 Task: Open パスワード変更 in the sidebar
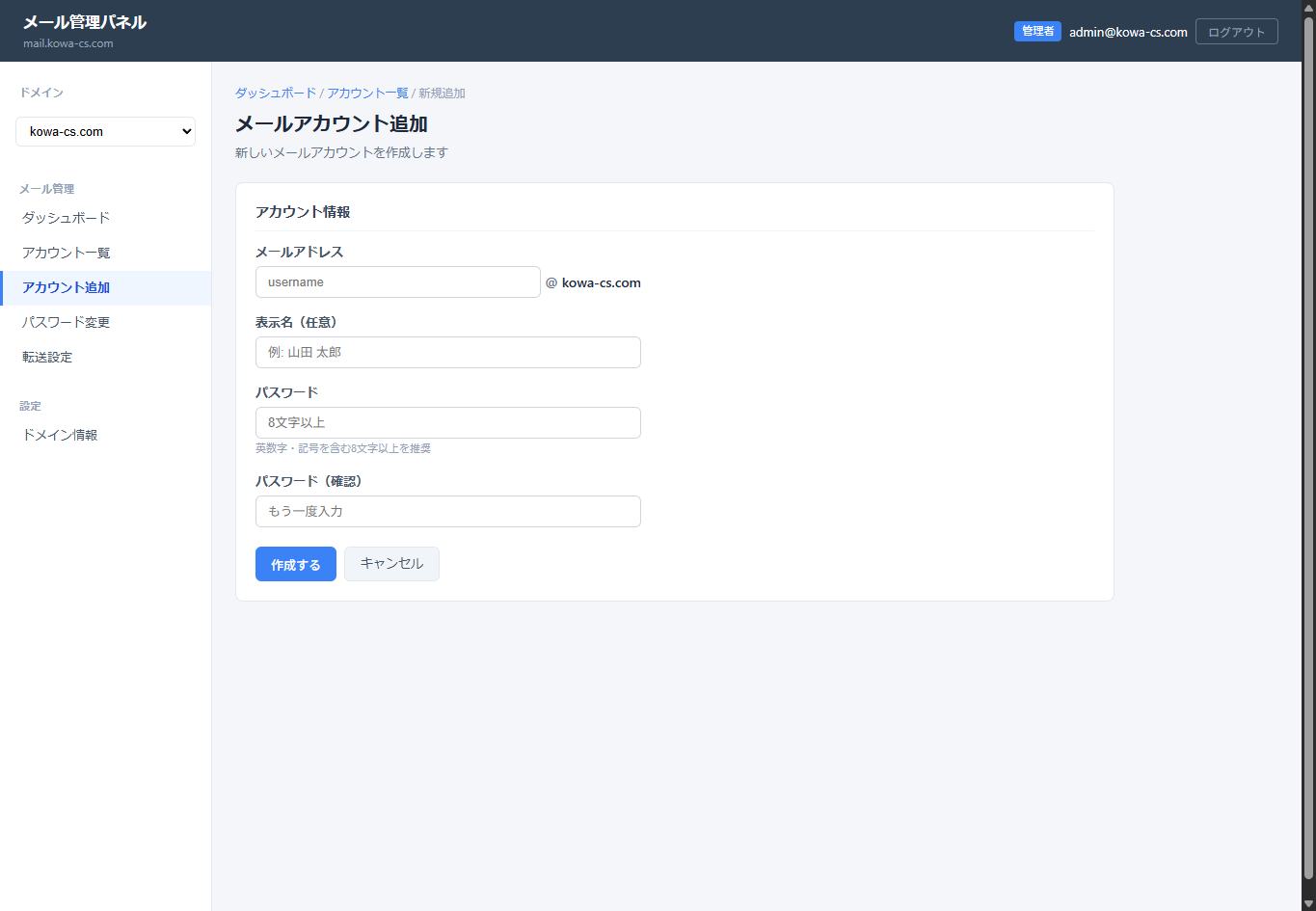click(x=67, y=322)
